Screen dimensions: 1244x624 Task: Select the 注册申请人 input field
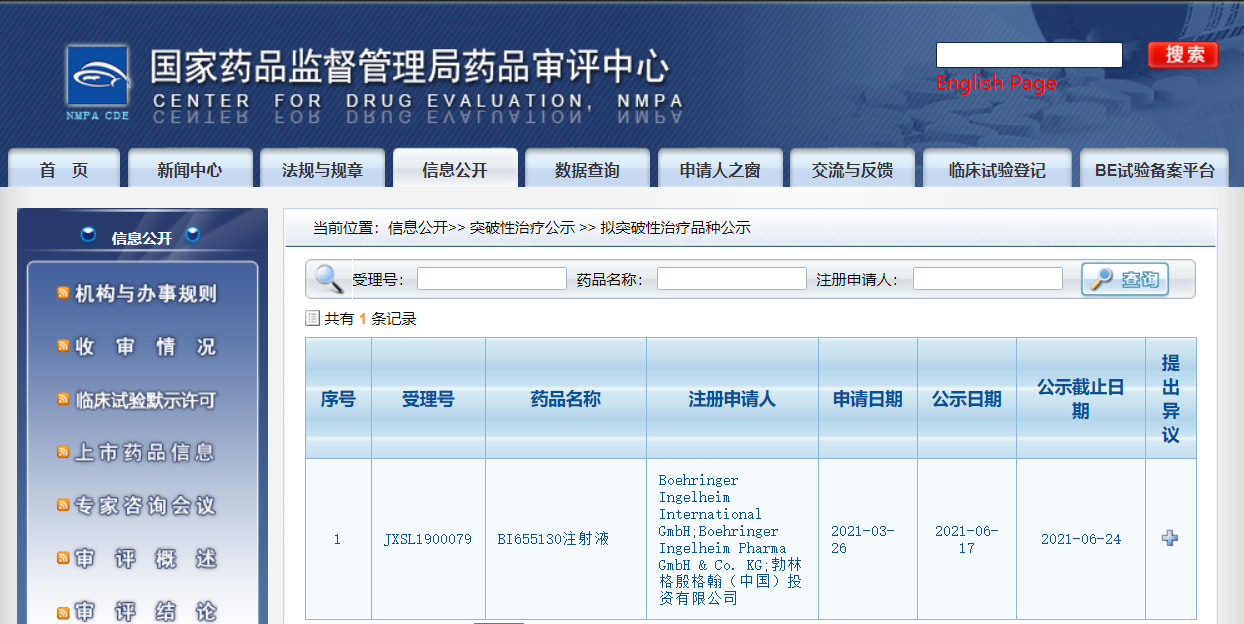987,279
